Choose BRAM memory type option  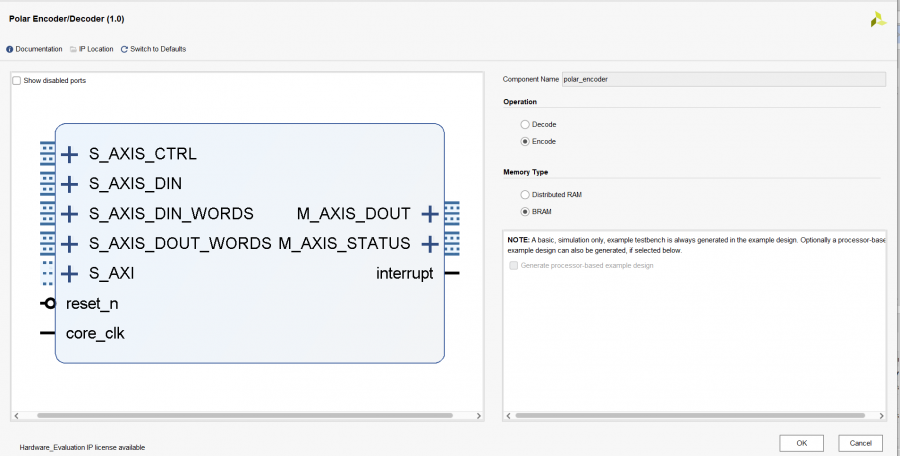[525, 212]
